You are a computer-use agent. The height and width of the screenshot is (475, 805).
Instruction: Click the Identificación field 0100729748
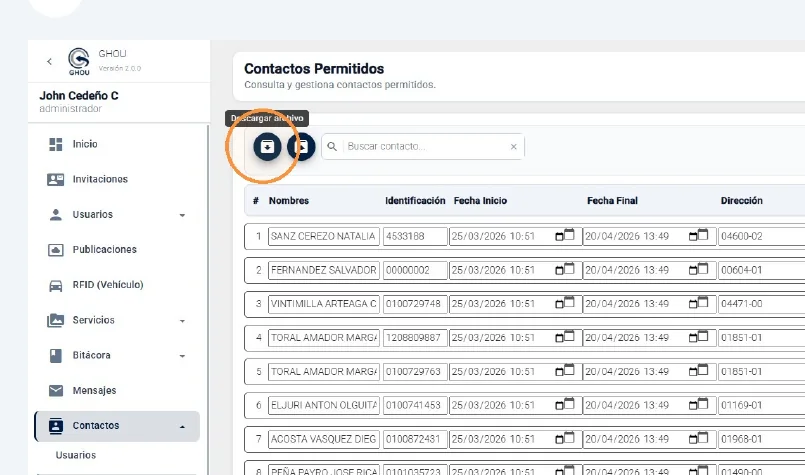pyautogui.click(x=415, y=304)
